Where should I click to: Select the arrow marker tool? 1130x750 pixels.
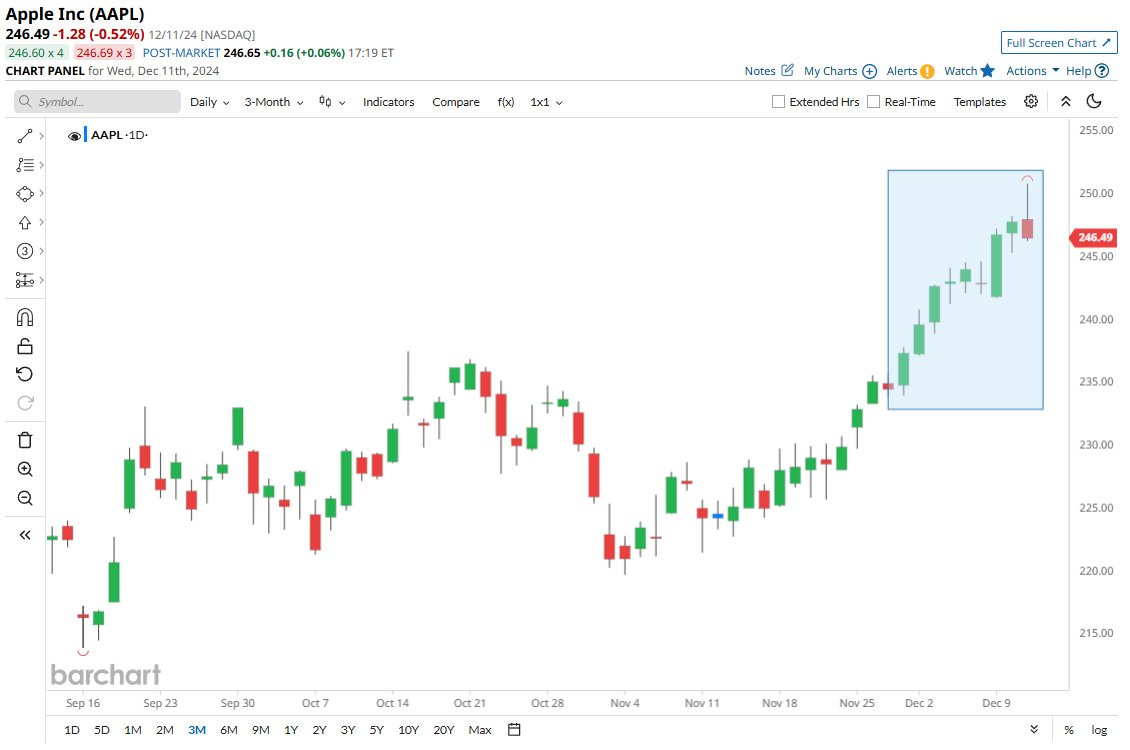pyautogui.click(x=25, y=223)
